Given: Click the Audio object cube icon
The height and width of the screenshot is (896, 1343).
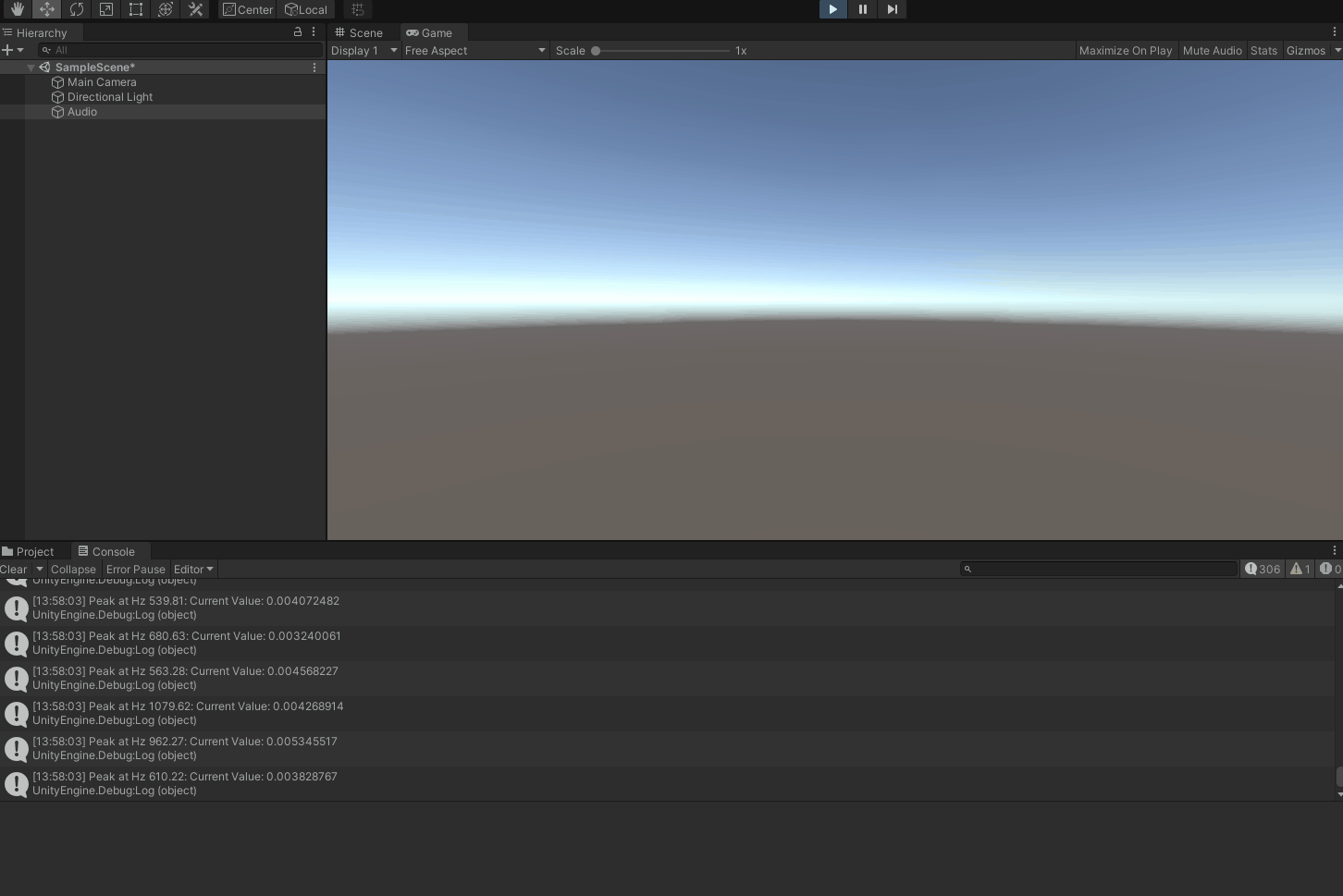Looking at the screenshot, I should click(x=58, y=112).
